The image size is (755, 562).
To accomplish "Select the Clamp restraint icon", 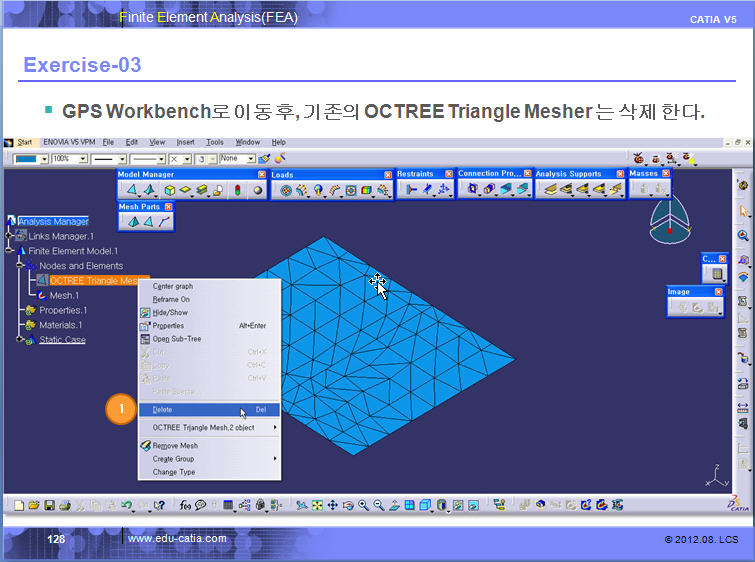I will 411,190.
